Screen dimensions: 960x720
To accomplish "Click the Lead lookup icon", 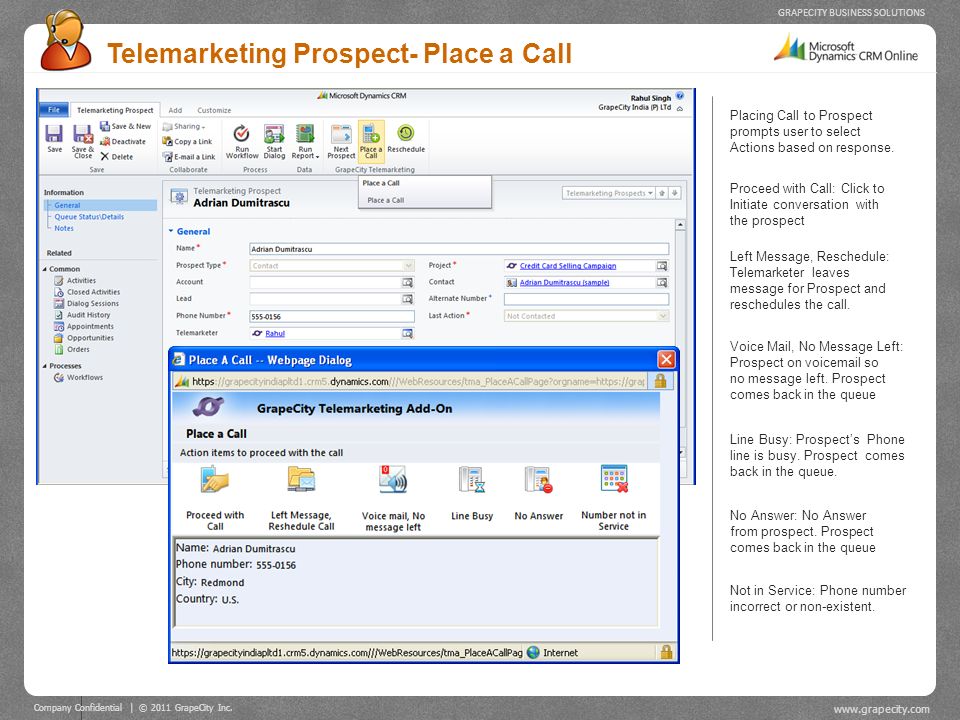I will [407, 299].
